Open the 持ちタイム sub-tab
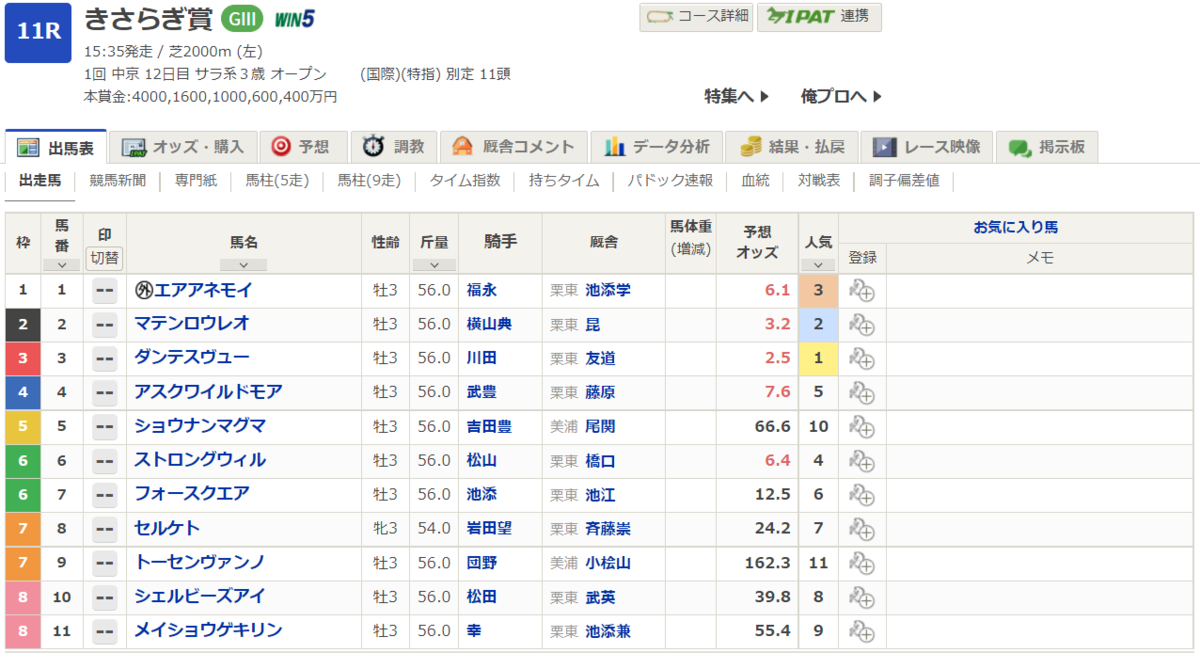The width and height of the screenshot is (1200, 653). 564,181
